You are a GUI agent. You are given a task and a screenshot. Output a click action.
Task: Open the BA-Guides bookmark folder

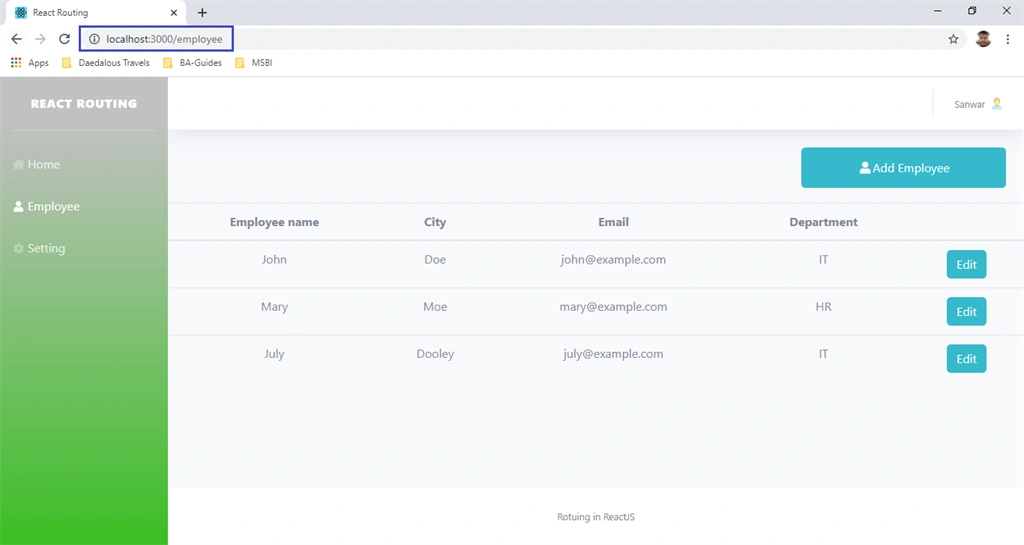coord(193,63)
